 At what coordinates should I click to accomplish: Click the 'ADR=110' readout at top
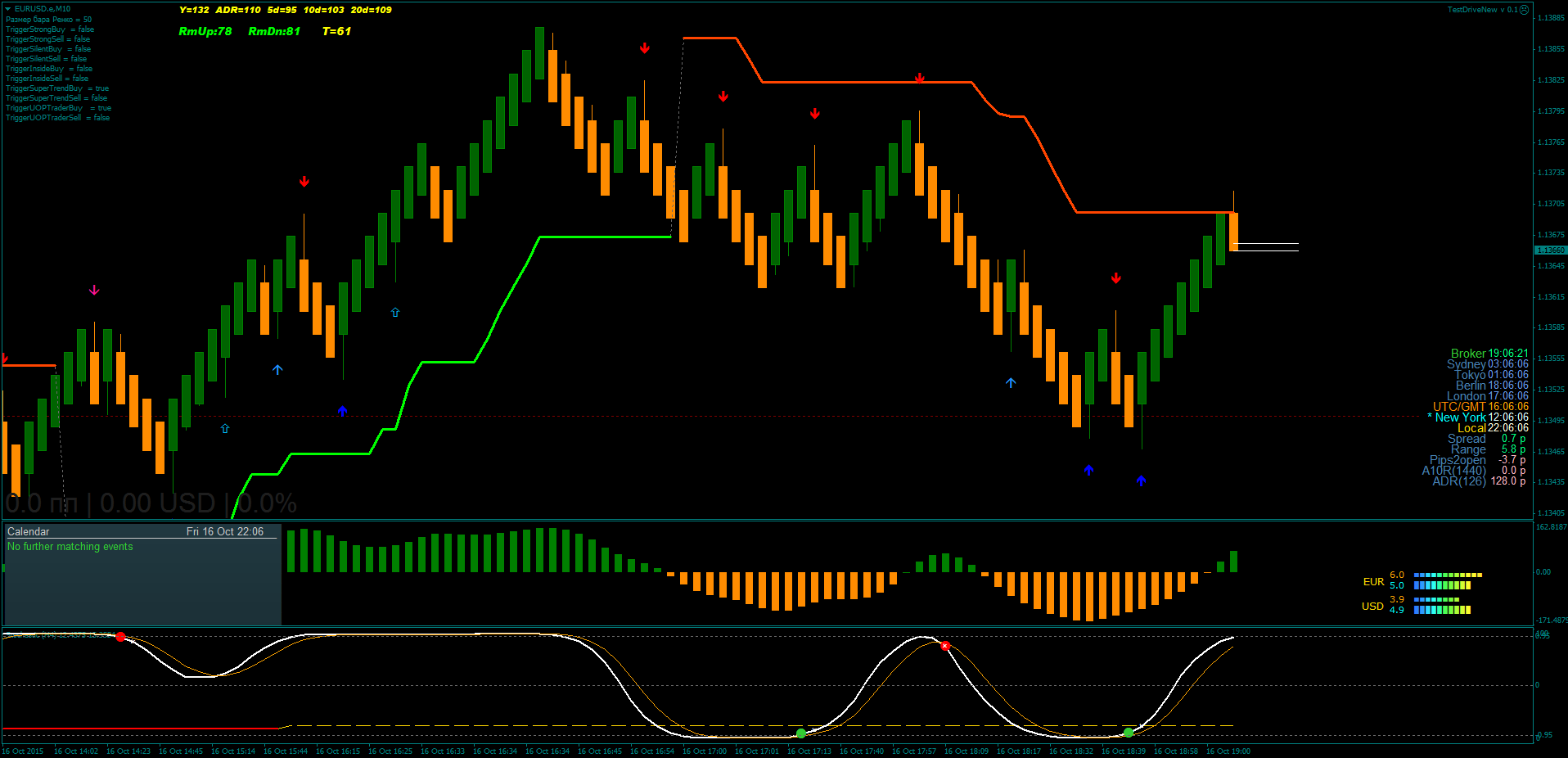tap(238, 10)
